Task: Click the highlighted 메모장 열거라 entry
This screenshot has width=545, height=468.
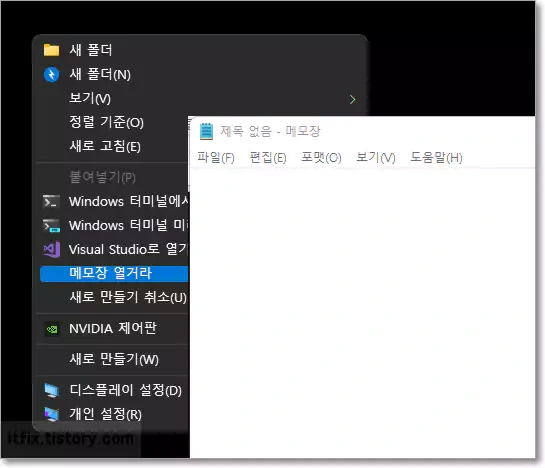Action: pyautogui.click(x=114, y=273)
